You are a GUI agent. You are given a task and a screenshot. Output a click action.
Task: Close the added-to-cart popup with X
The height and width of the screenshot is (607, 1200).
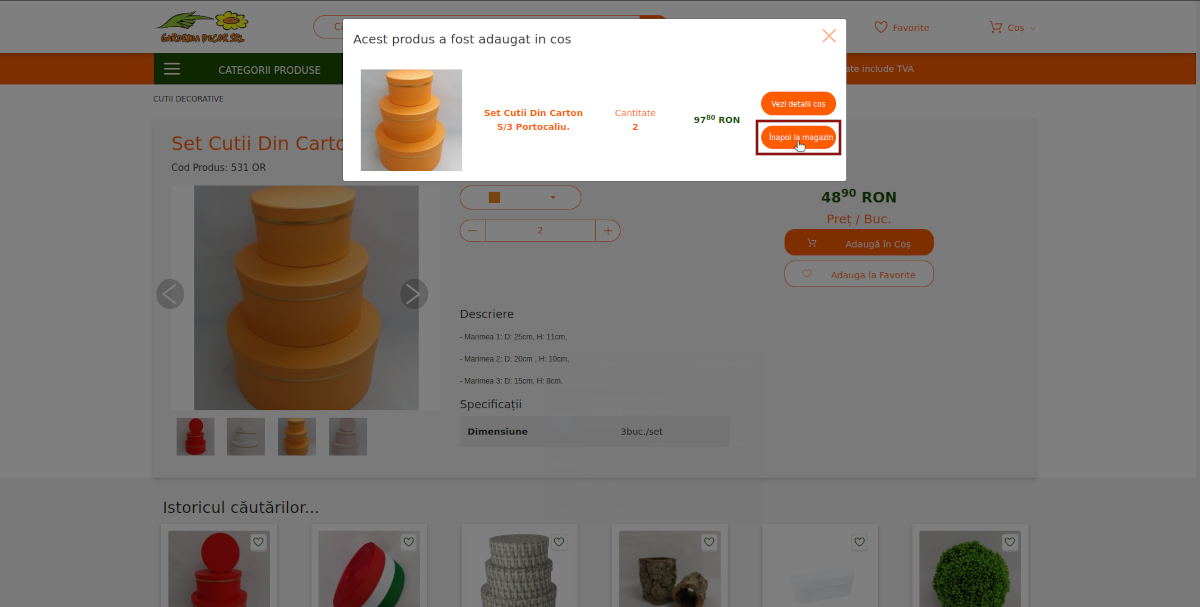point(829,35)
